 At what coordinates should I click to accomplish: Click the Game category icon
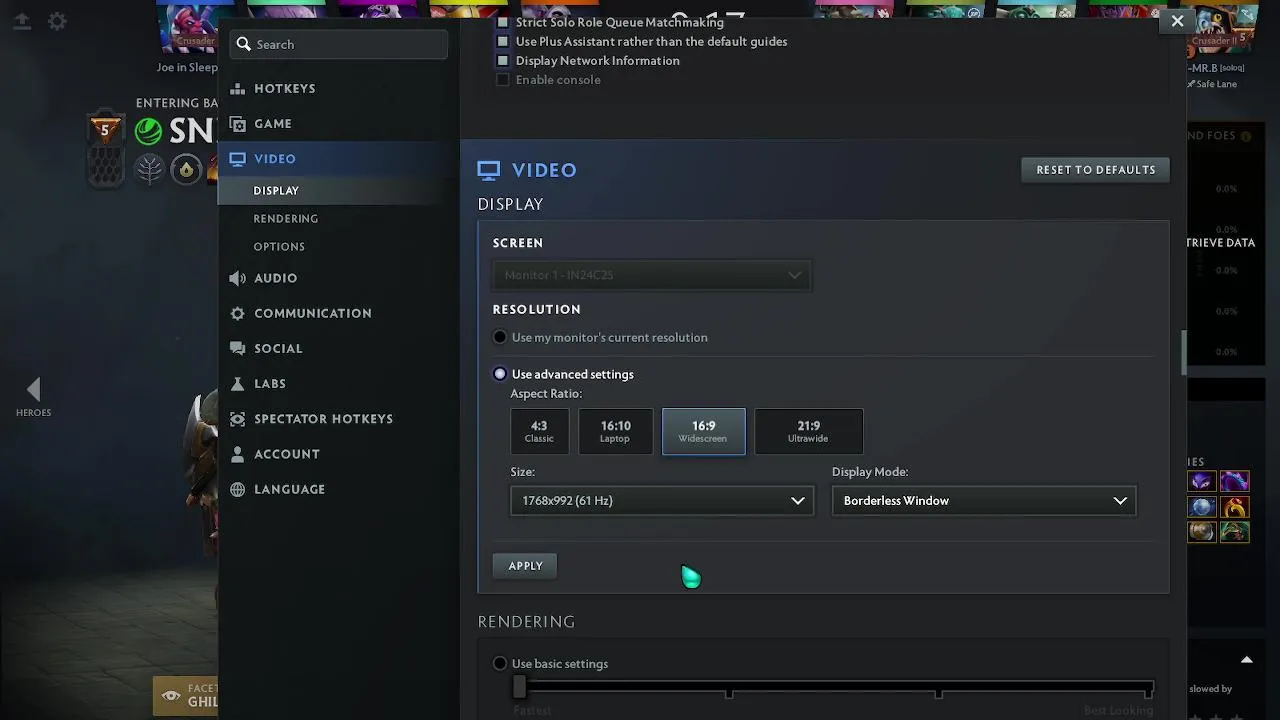point(237,124)
